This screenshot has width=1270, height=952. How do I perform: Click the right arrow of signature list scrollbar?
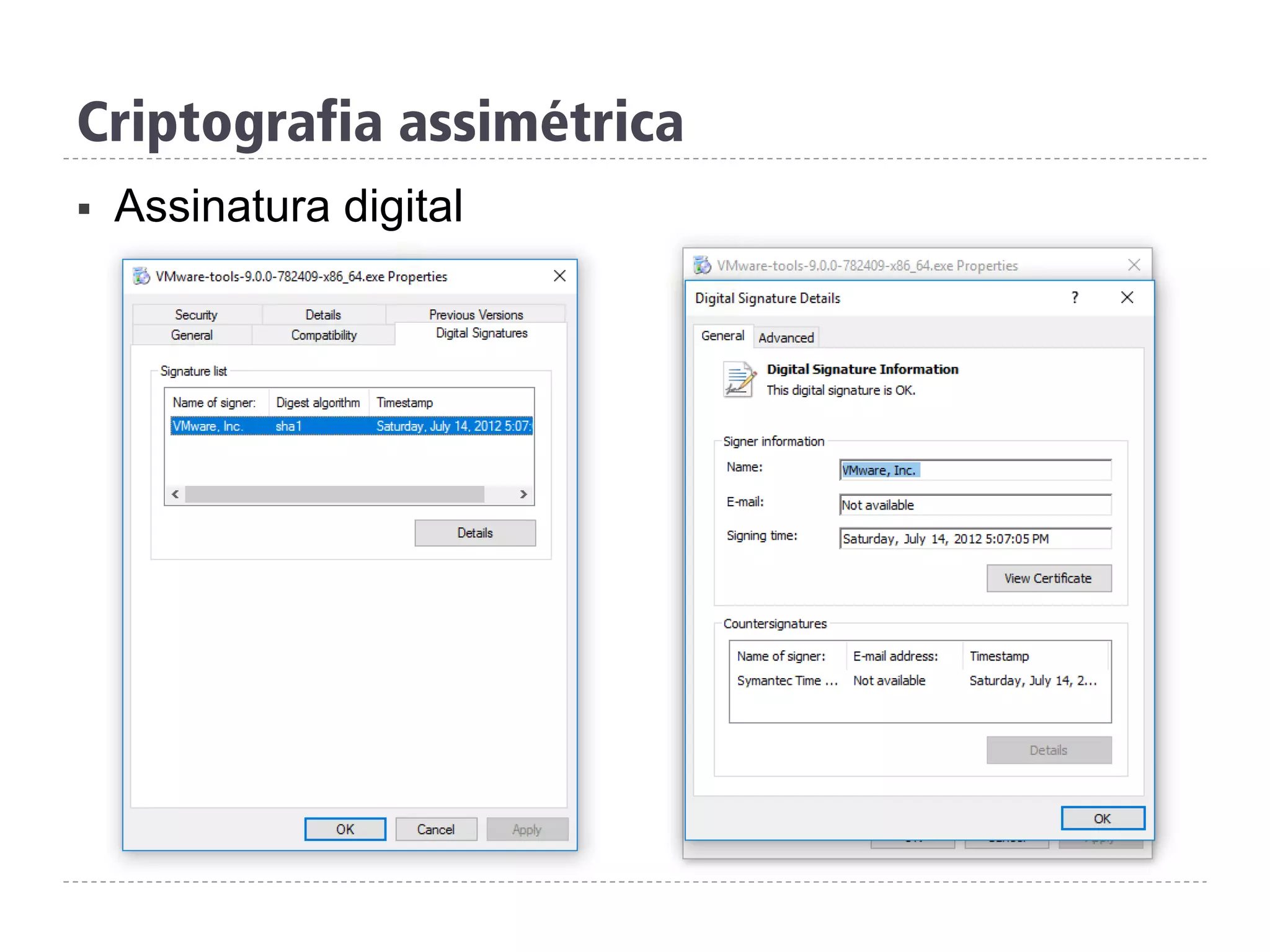pos(524,494)
